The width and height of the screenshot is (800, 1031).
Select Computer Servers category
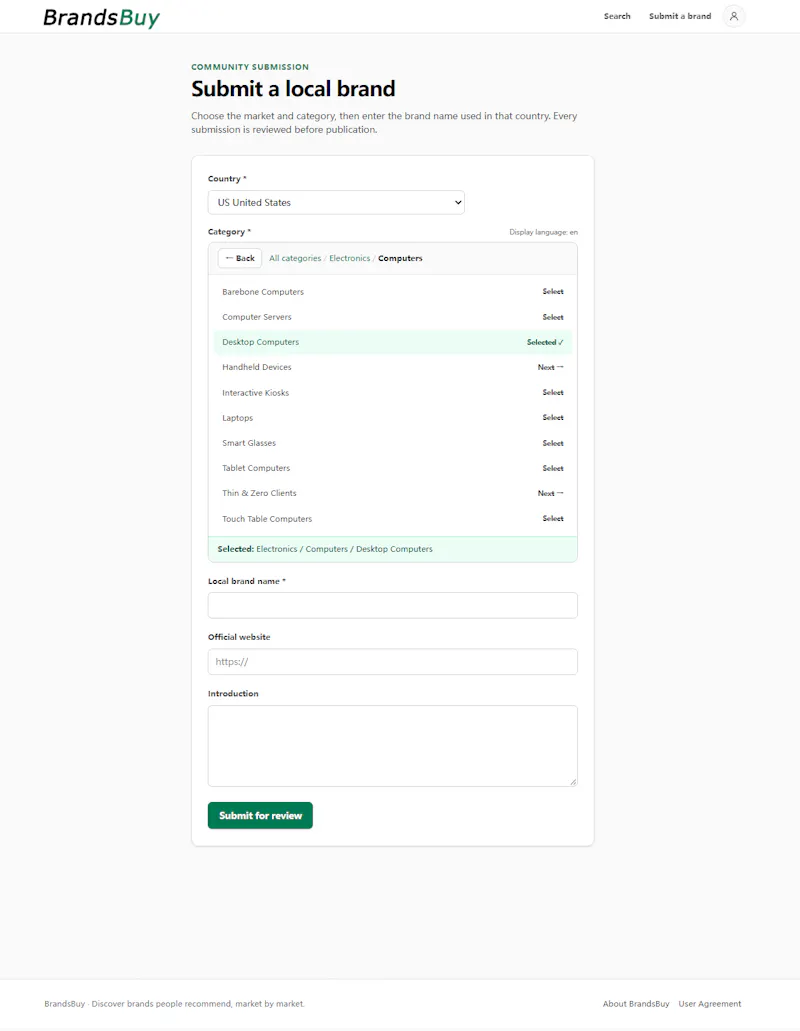pos(392,317)
